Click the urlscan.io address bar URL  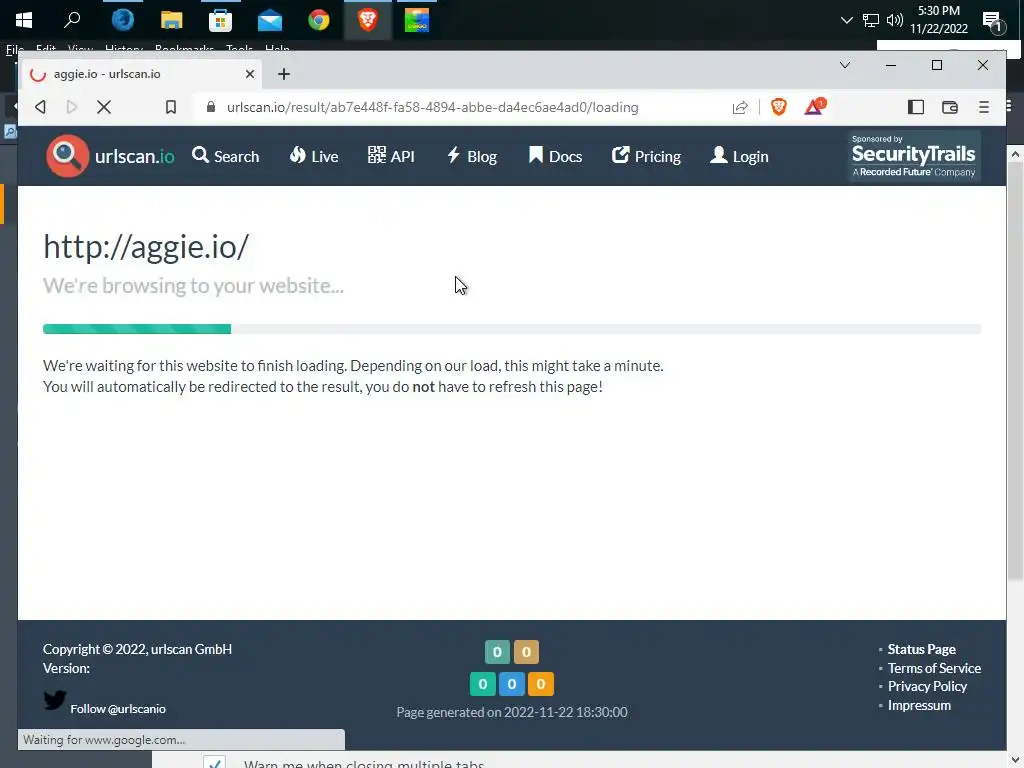tap(432, 107)
